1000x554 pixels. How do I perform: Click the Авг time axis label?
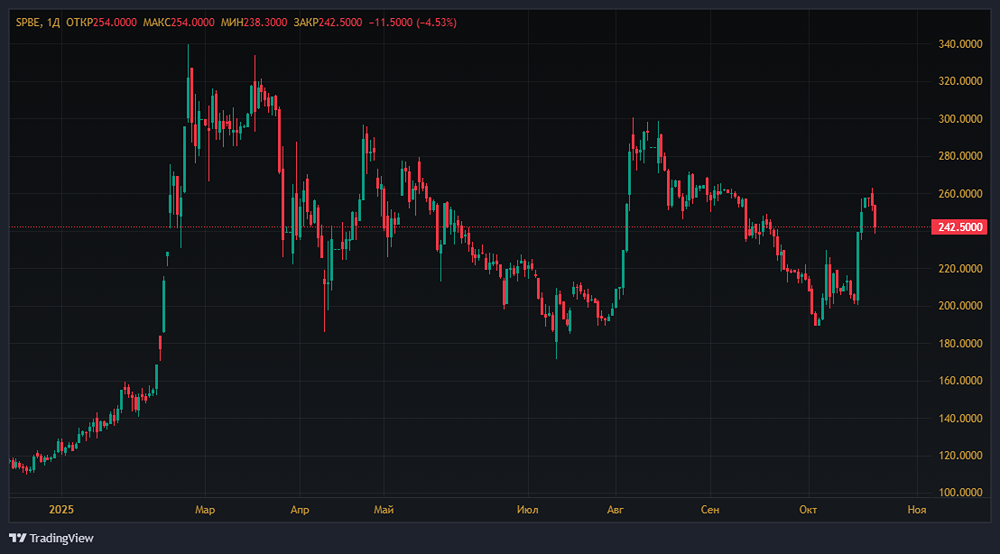click(615, 509)
